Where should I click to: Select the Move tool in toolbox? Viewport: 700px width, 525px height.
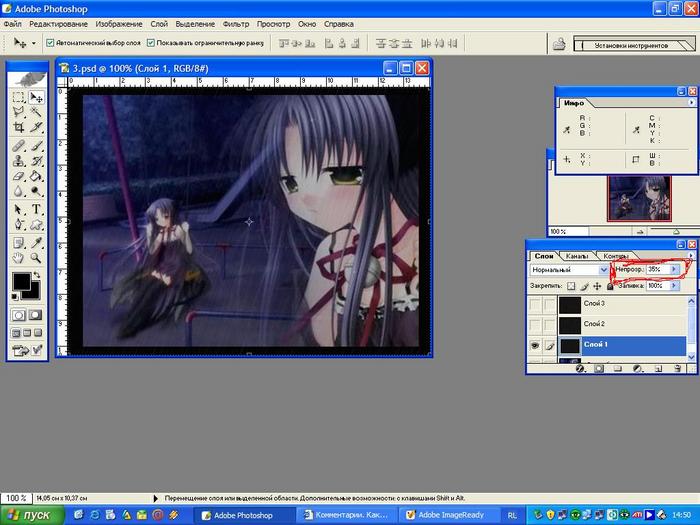(x=36, y=97)
